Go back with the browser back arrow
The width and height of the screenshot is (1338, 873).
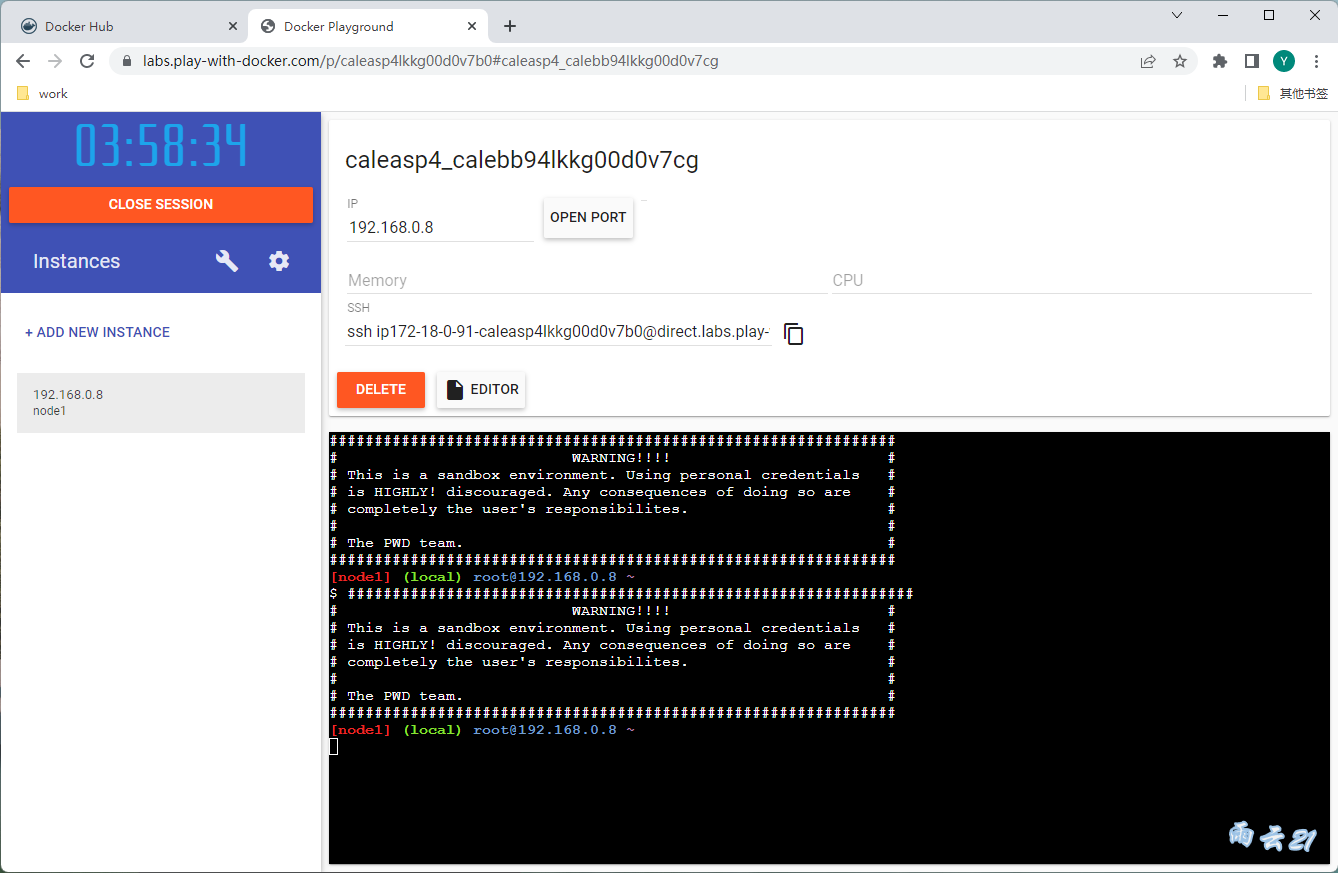coord(23,61)
